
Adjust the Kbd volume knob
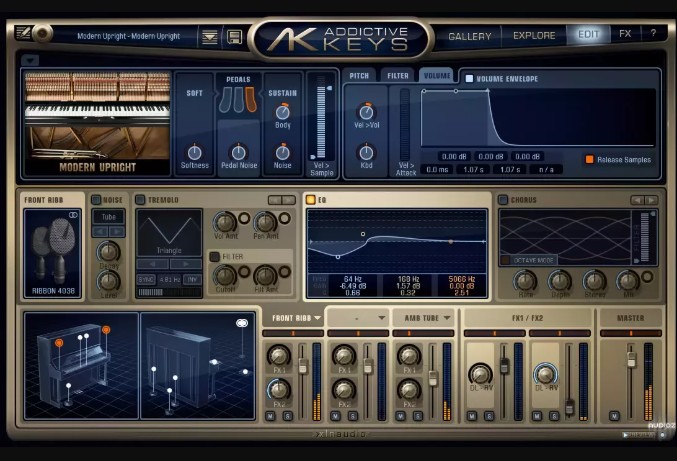click(x=366, y=152)
